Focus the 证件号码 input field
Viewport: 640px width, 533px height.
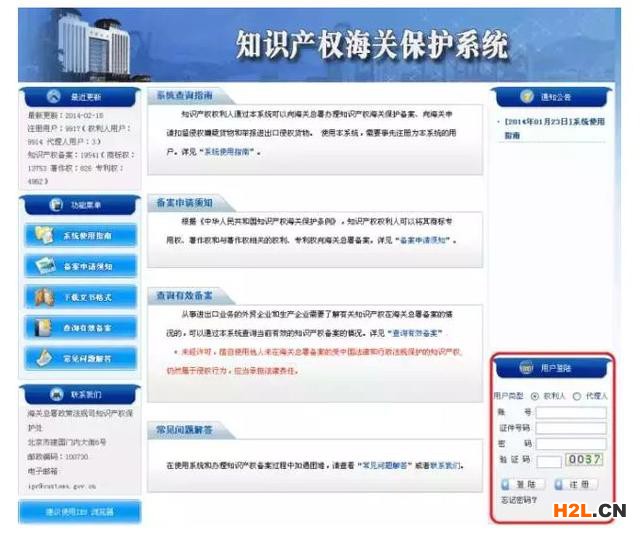[571, 428]
